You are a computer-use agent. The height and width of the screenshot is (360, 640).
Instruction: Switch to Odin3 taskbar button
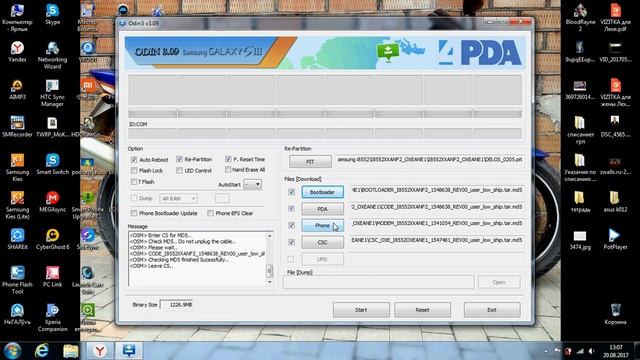coord(129,351)
